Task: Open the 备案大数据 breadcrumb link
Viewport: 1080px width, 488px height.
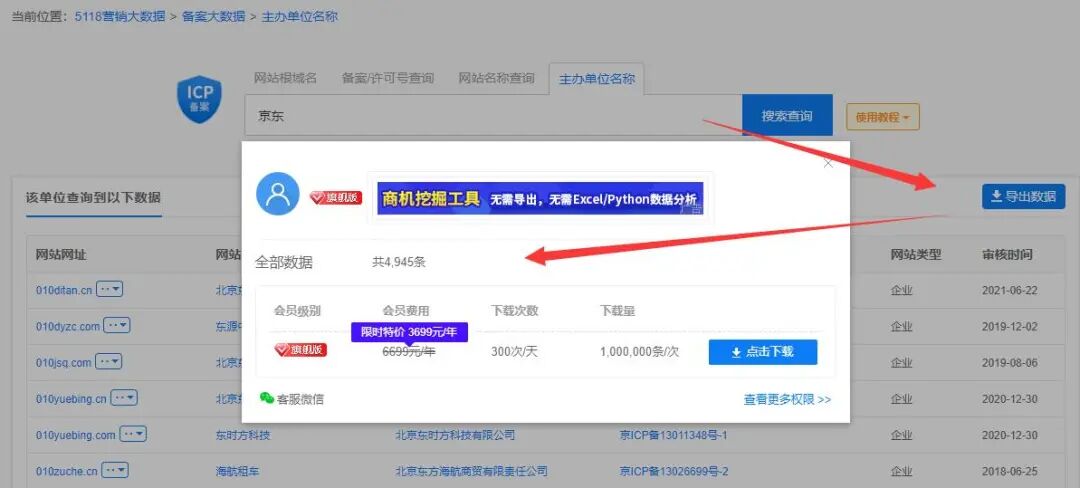Action: coord(214,17)
